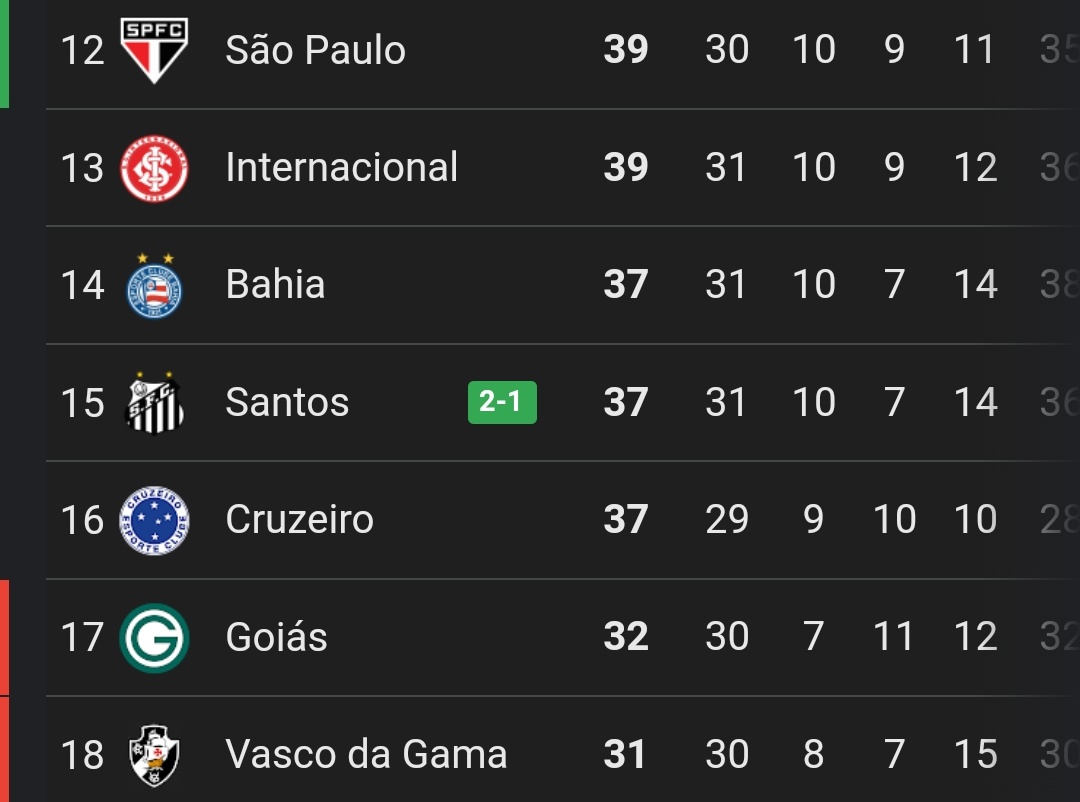This screenshot has height=802, width=1080.
Task: Select the Goiás team name
Action: [x=276, y=638]
